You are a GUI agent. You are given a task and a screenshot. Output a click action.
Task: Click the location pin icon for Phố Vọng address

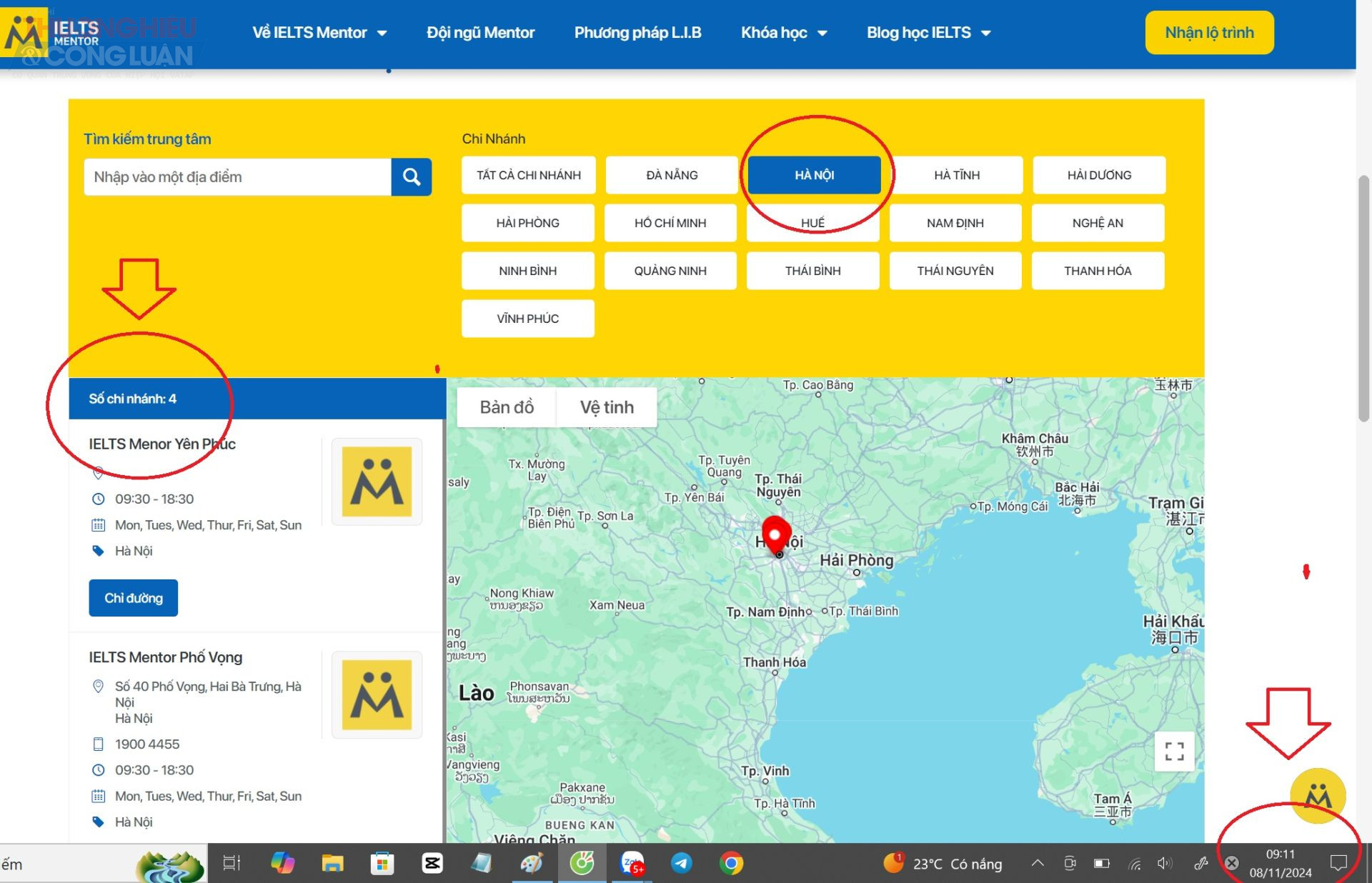click(99, 687)
